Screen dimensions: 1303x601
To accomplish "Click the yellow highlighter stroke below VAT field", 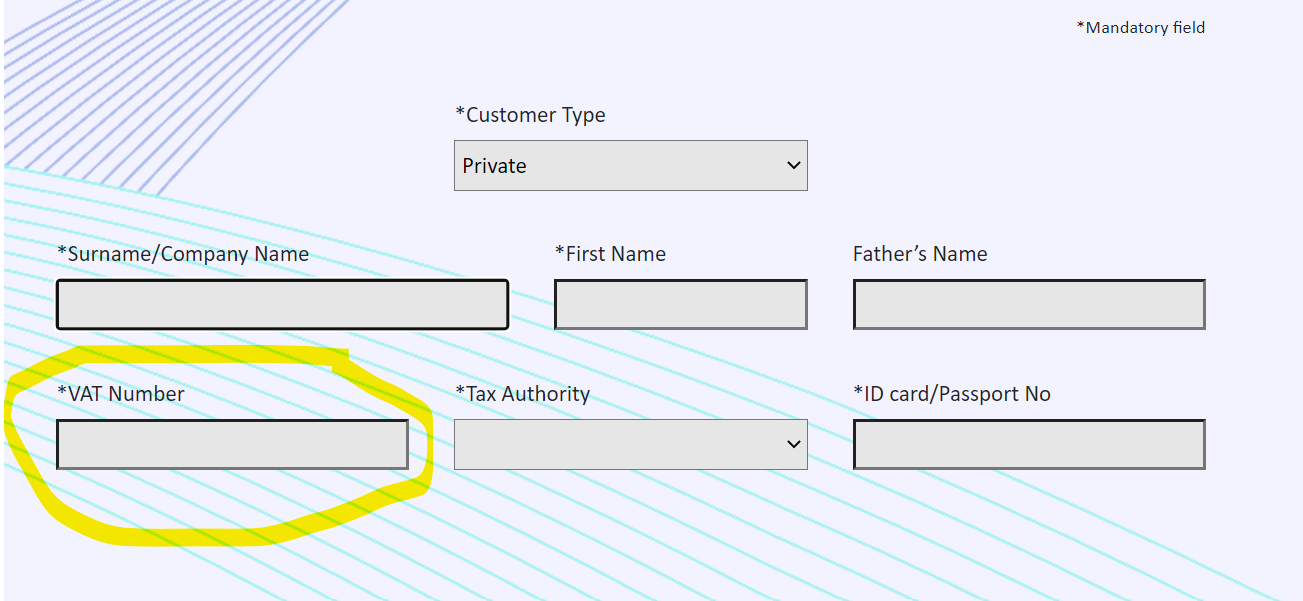I will tap(200, 535).
